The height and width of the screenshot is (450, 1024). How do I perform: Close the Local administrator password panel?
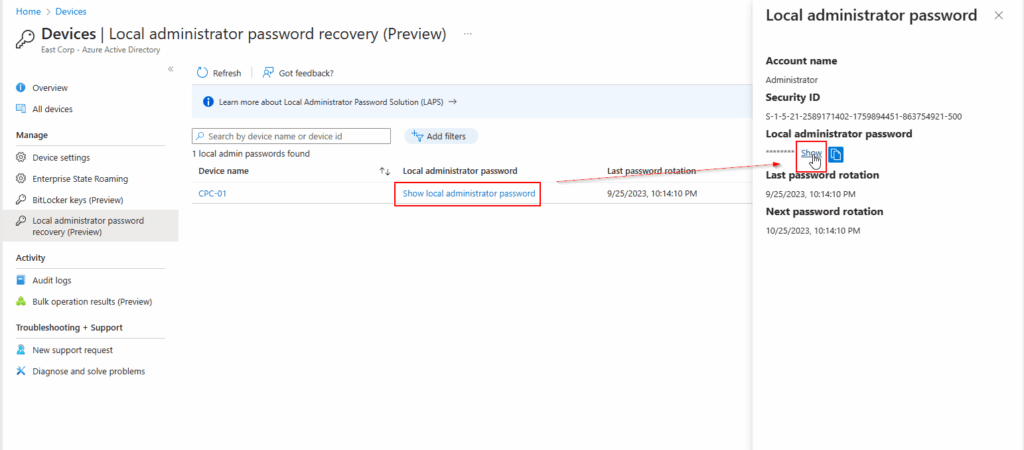[998, 16]
